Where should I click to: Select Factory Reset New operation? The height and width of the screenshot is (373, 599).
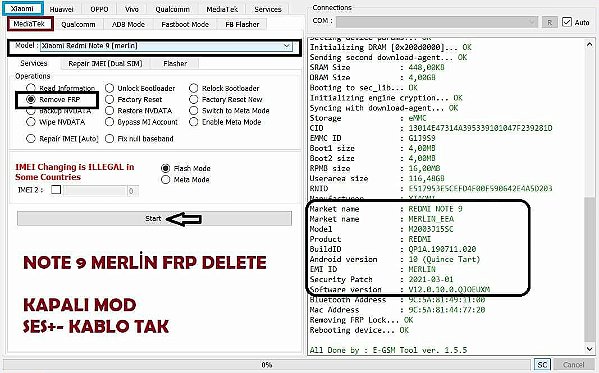coord(226,99)
